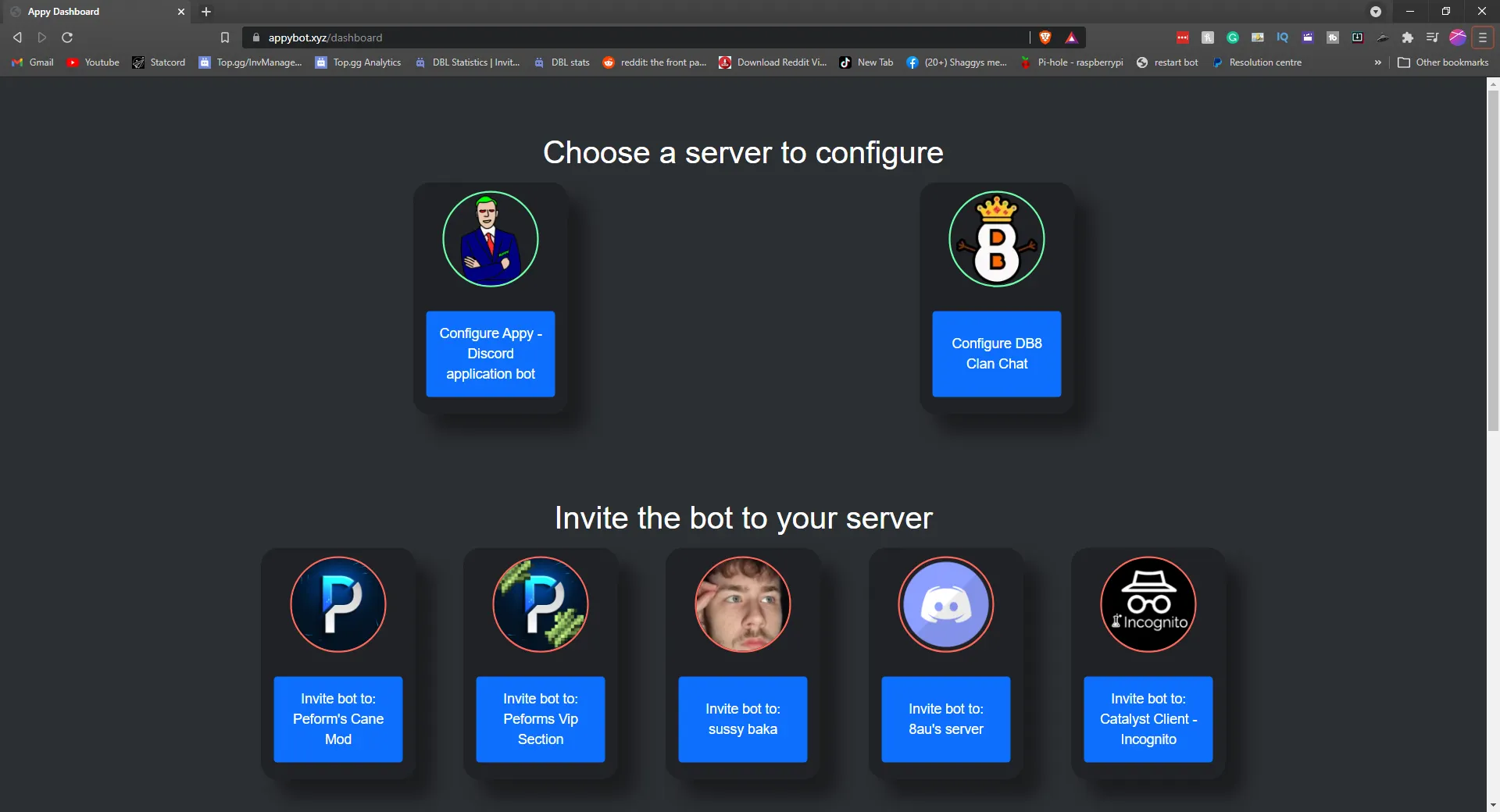Click Configure Appy - Discord application bot

tap(490, 354)
